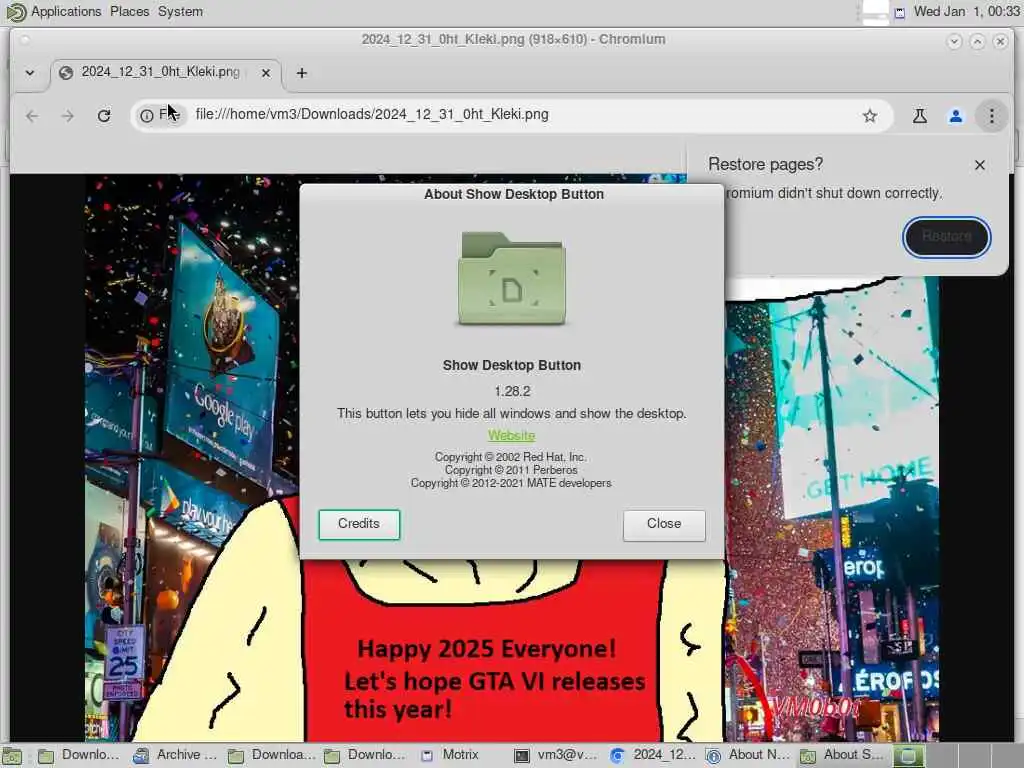Switch to vm3@v... terminal taskbar window

(x=555, y=755)
